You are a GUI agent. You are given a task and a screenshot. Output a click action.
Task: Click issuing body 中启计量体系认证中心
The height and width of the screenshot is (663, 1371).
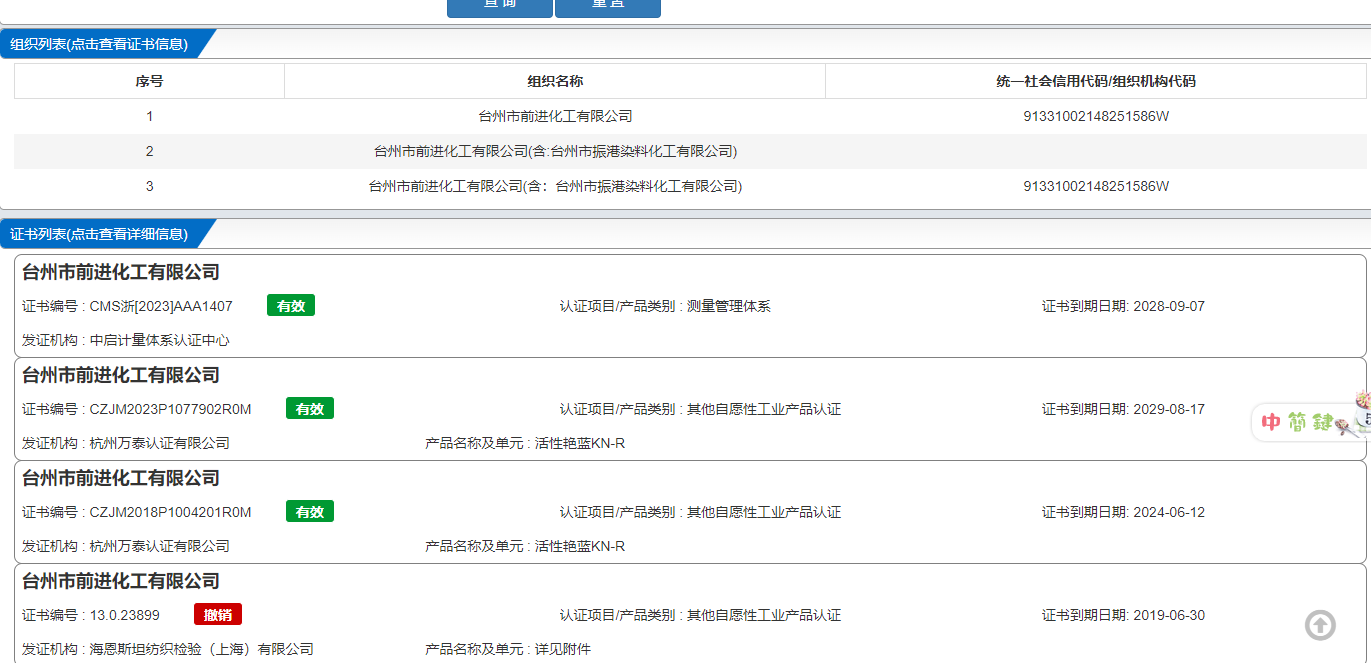tap(160, 340)
